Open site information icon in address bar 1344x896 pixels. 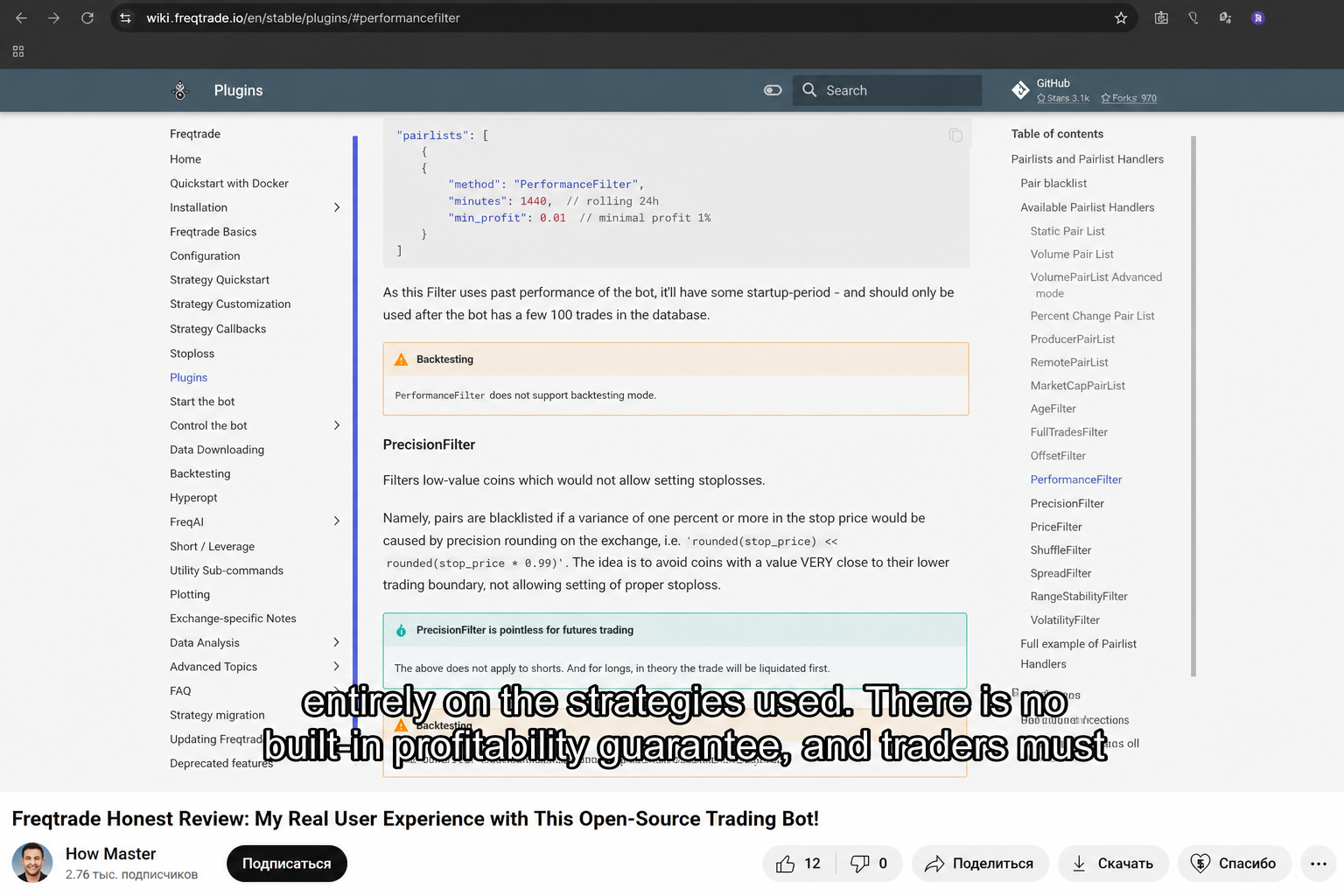click(126, 17)
